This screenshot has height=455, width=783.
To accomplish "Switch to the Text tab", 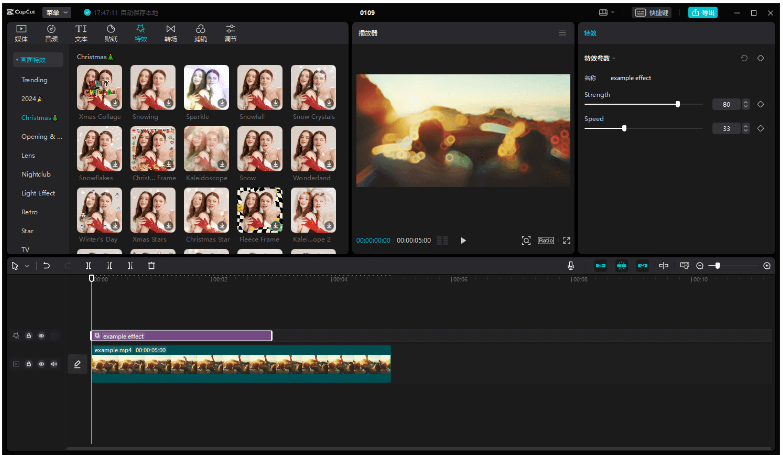I will coord(81,33).
